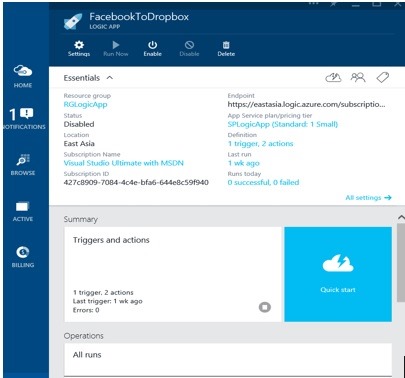405x378 pixels.
Task: Click the East Asia location text
Action: click(79, 144)
